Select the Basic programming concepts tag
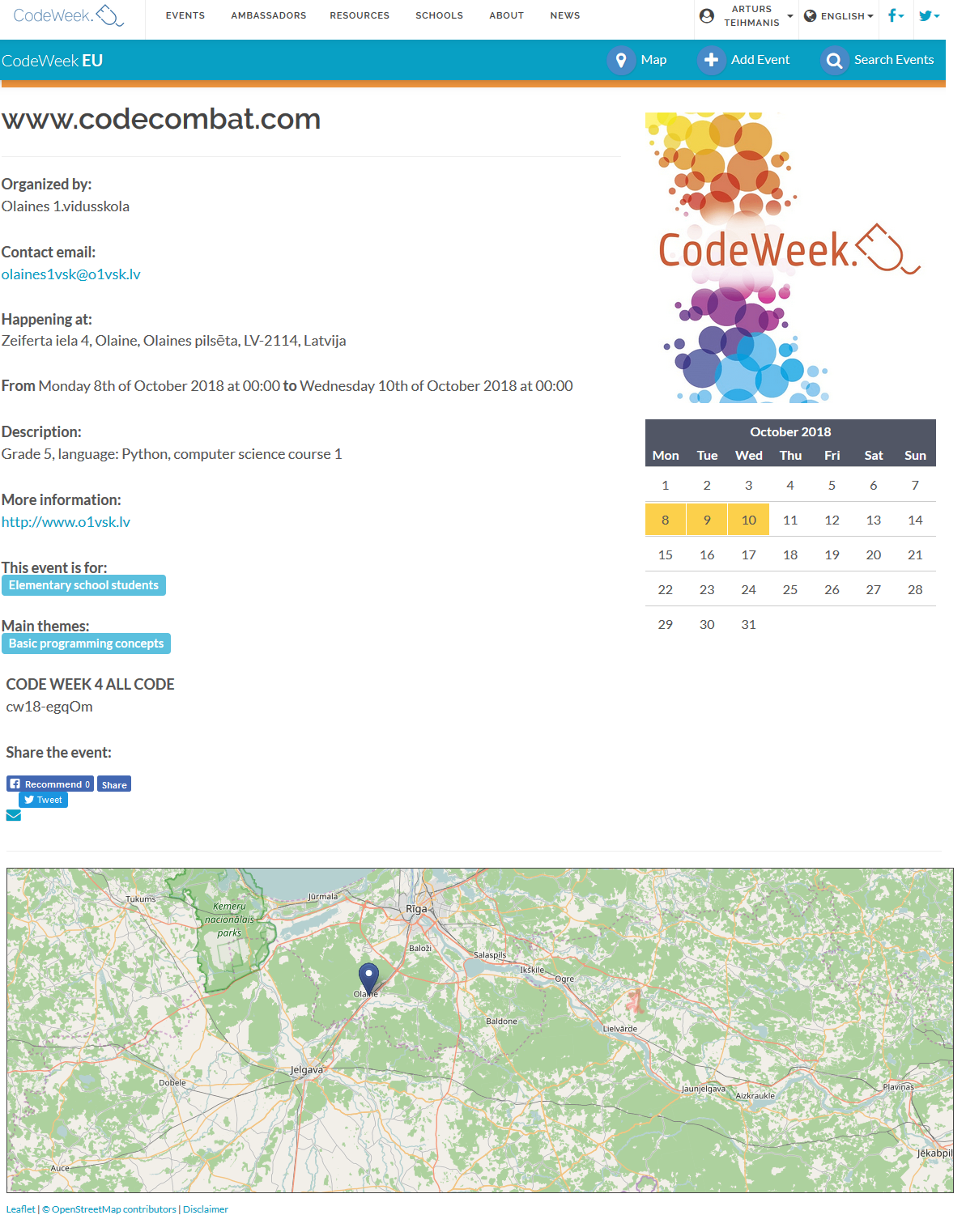The width and height of the screenshot is (966, 1232). [86, 644]
